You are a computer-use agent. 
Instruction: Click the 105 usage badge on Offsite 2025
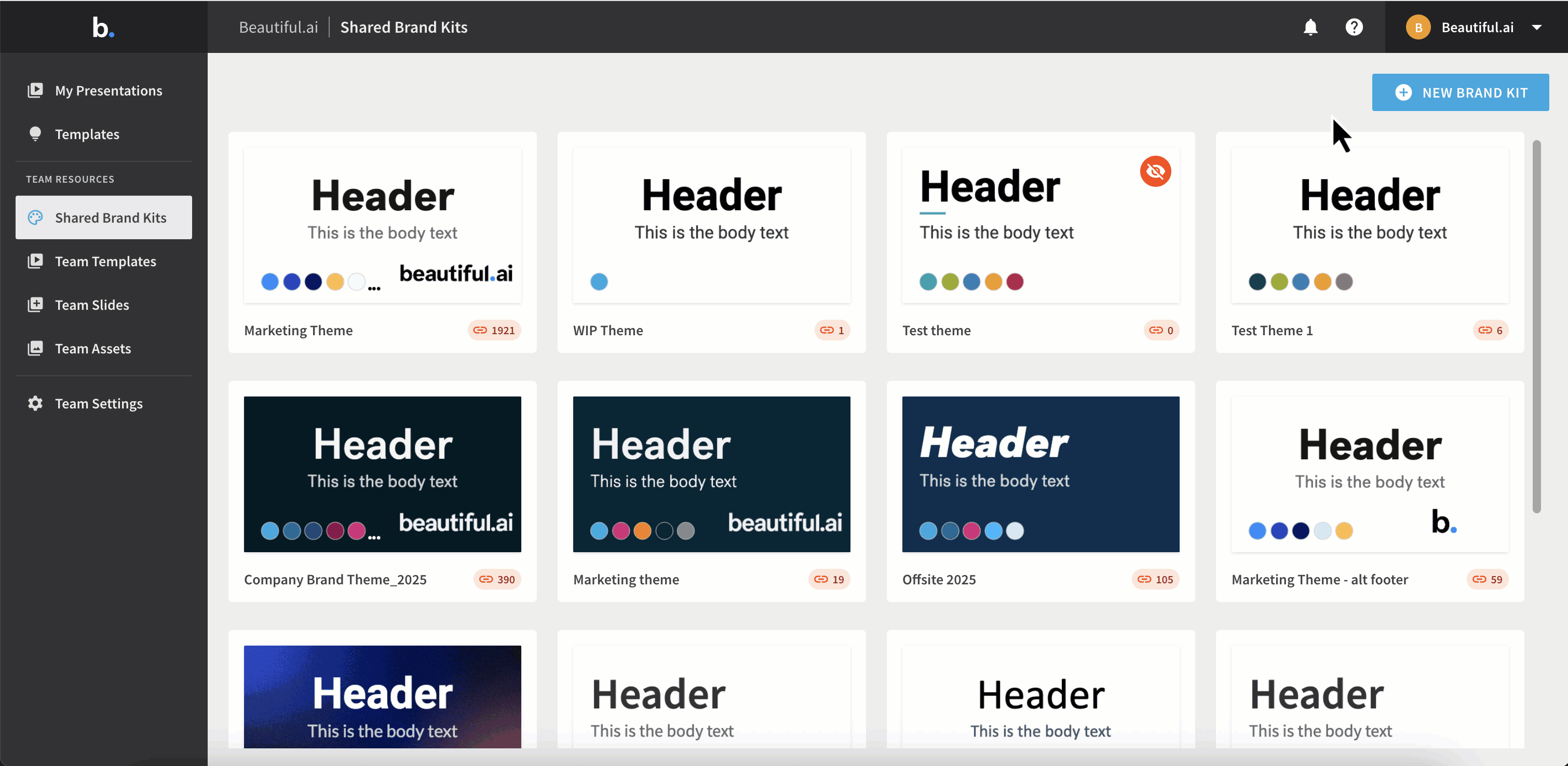[1155, 579]
